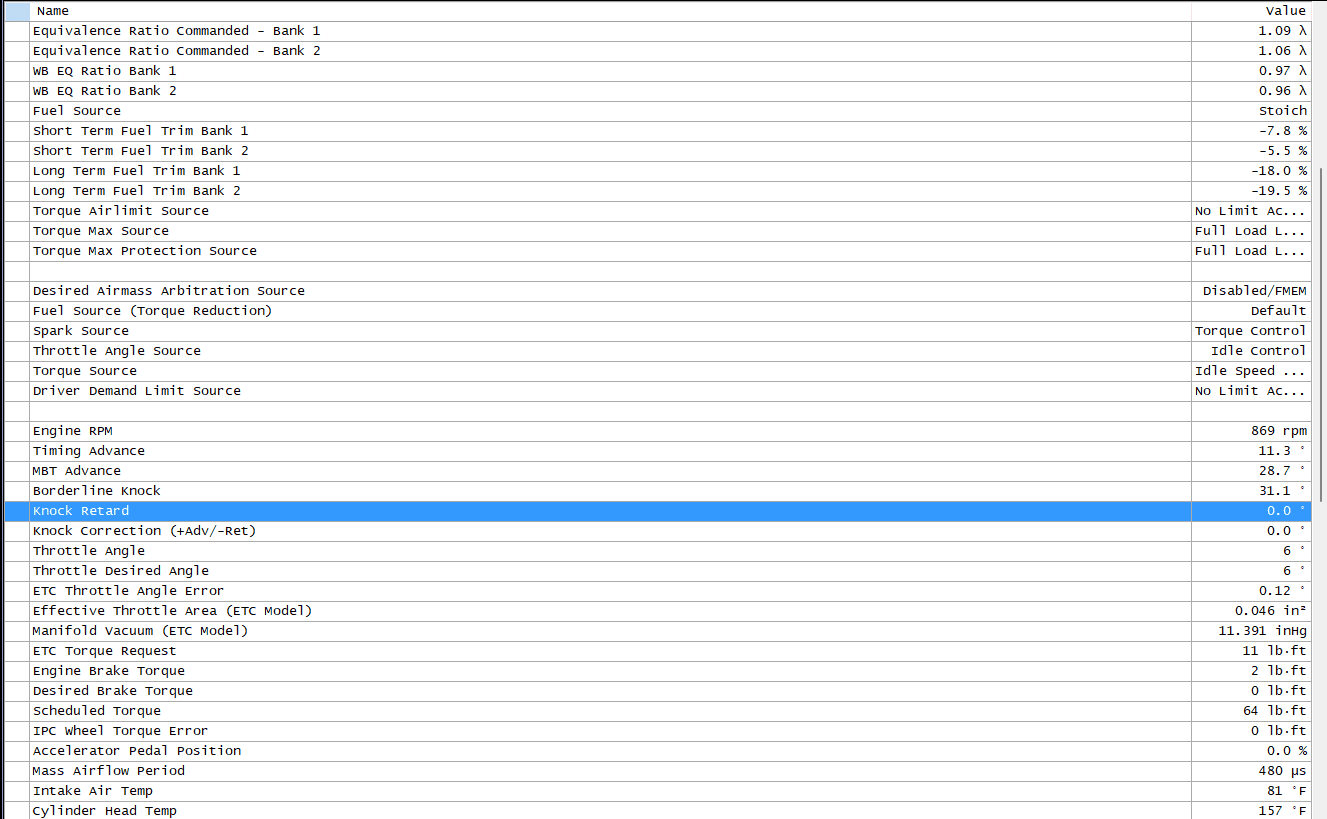The height and width of the screenshot is (819, 1327).
Task: Select the Driver Demand Limit Source row
Action: coord(658,391)
